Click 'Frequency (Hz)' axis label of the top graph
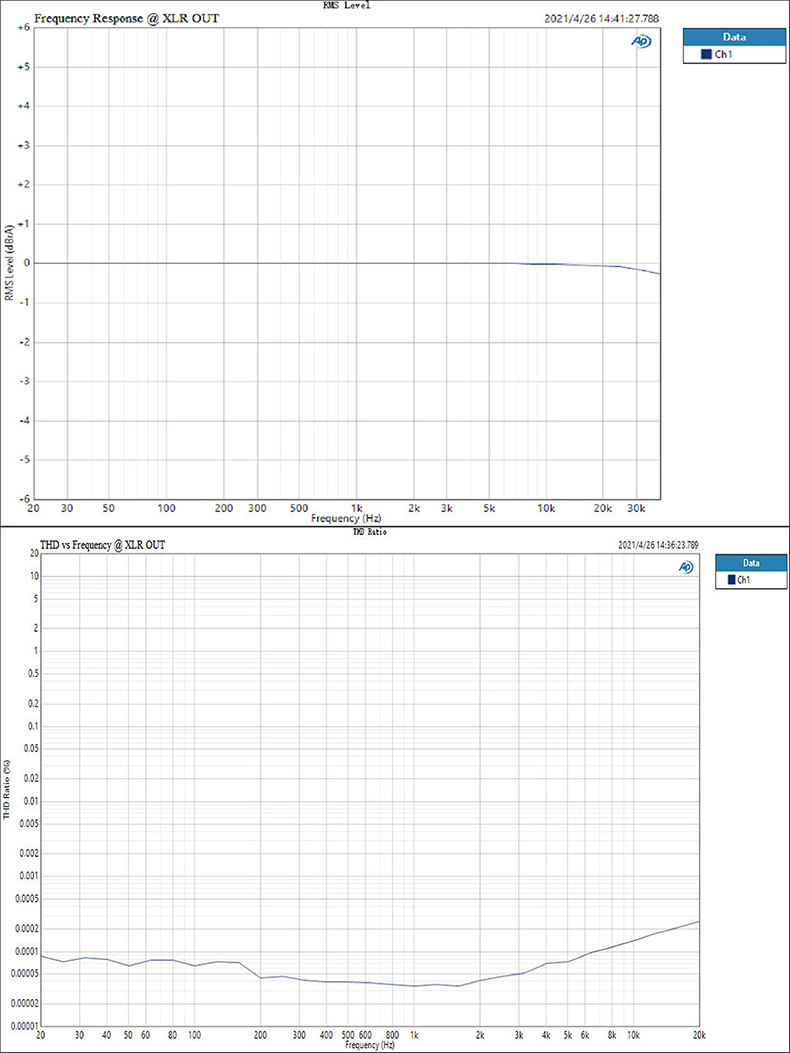790x1053 pixels. pyautogui.click(x=347, y=518)
